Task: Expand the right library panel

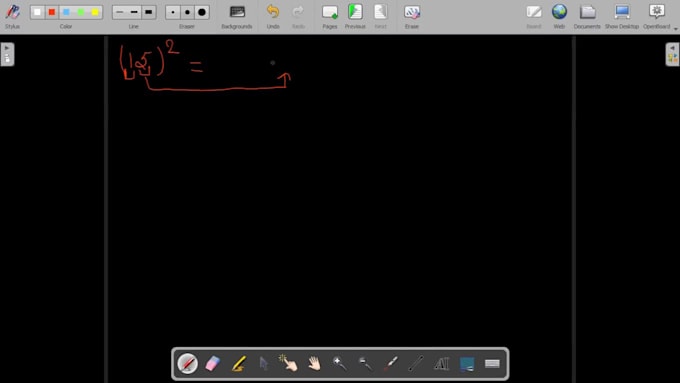Action: click(672, 54)
